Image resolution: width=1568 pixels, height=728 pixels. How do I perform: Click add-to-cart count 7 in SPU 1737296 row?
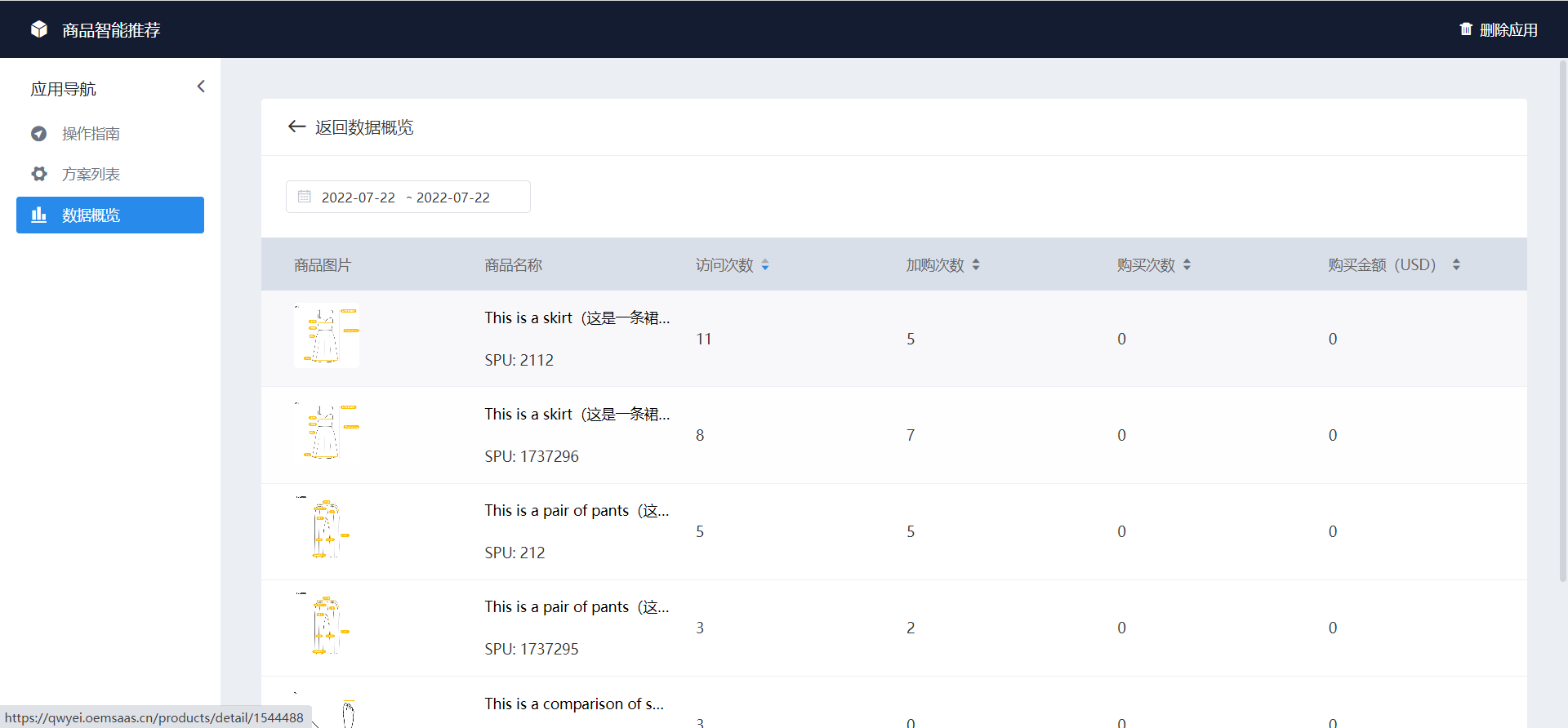(911, 435)
